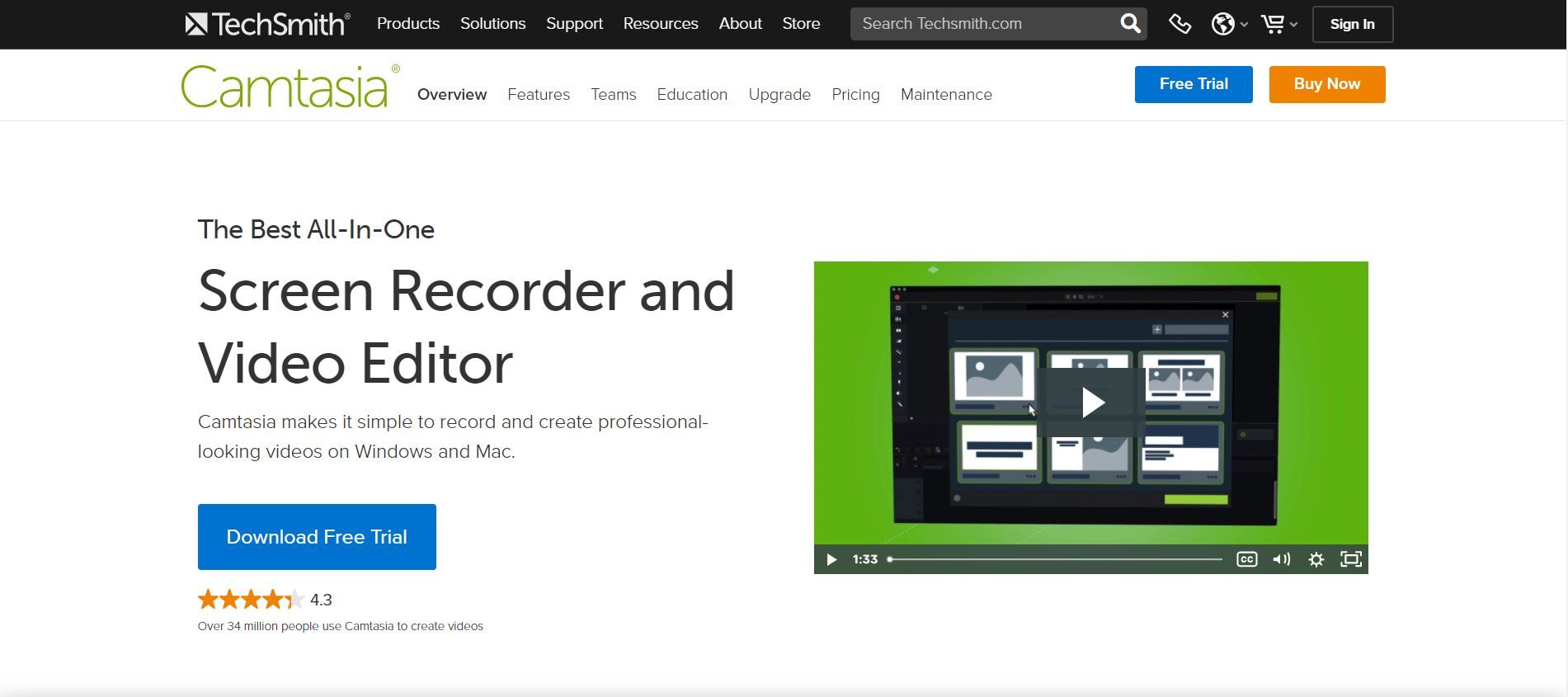Click the blue Free Trial button

click(1194, 84)
